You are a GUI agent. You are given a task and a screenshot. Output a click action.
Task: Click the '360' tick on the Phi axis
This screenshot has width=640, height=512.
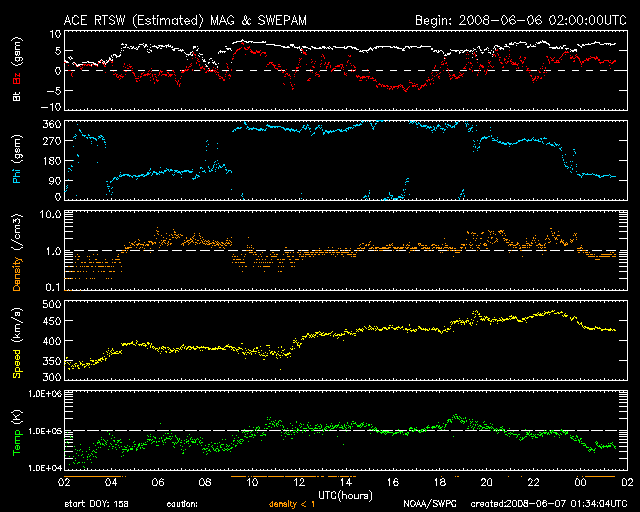52,124
